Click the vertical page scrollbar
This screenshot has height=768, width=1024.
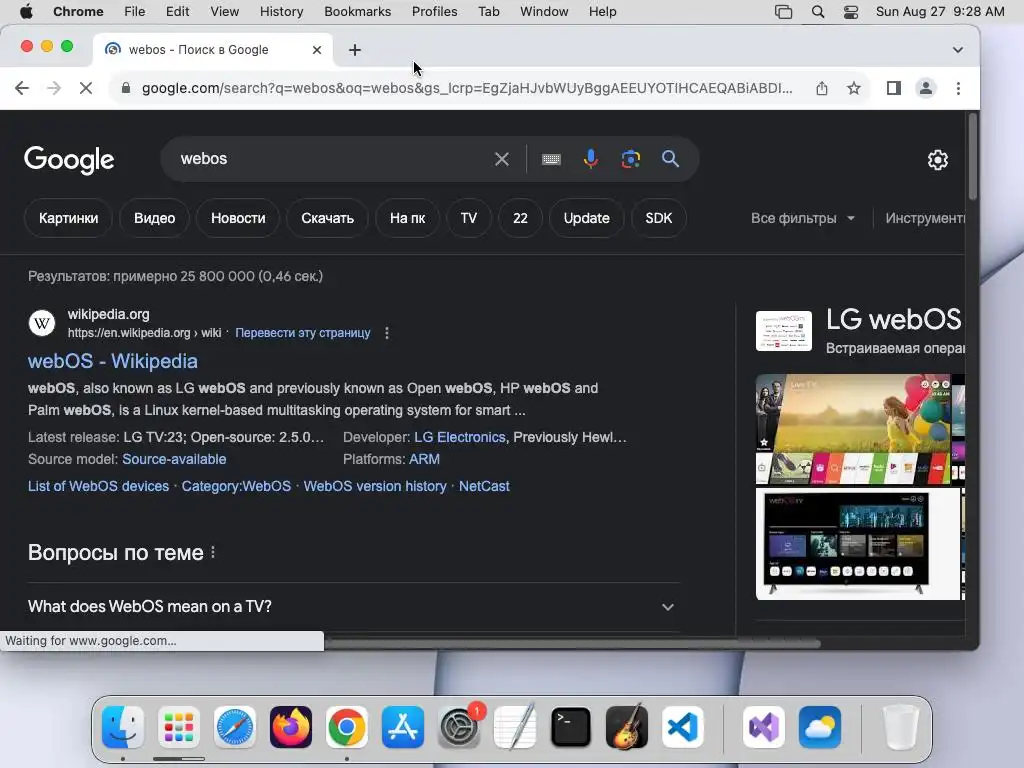coord(972,157)
